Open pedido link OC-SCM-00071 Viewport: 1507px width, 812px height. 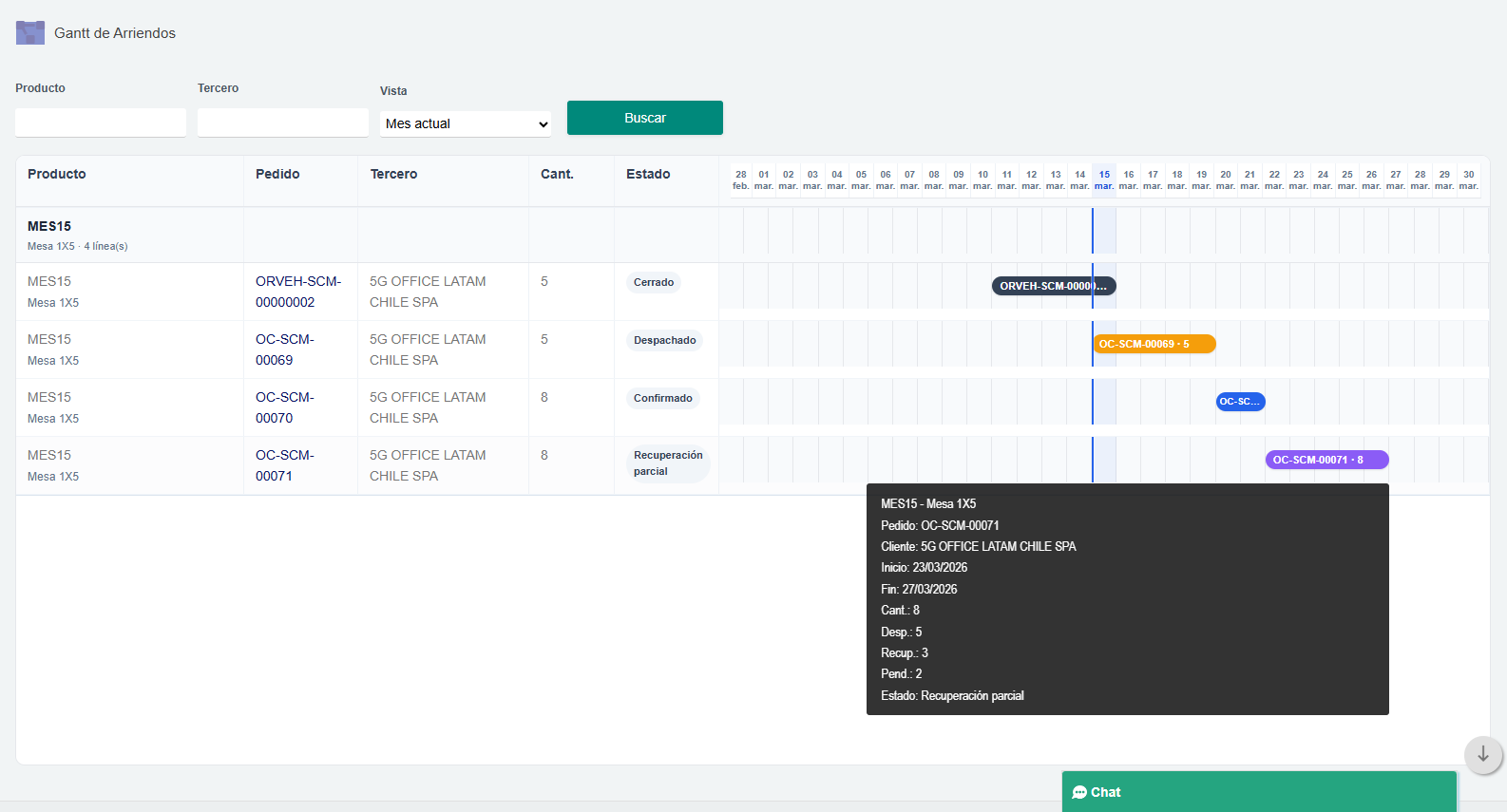click(284, 465)
